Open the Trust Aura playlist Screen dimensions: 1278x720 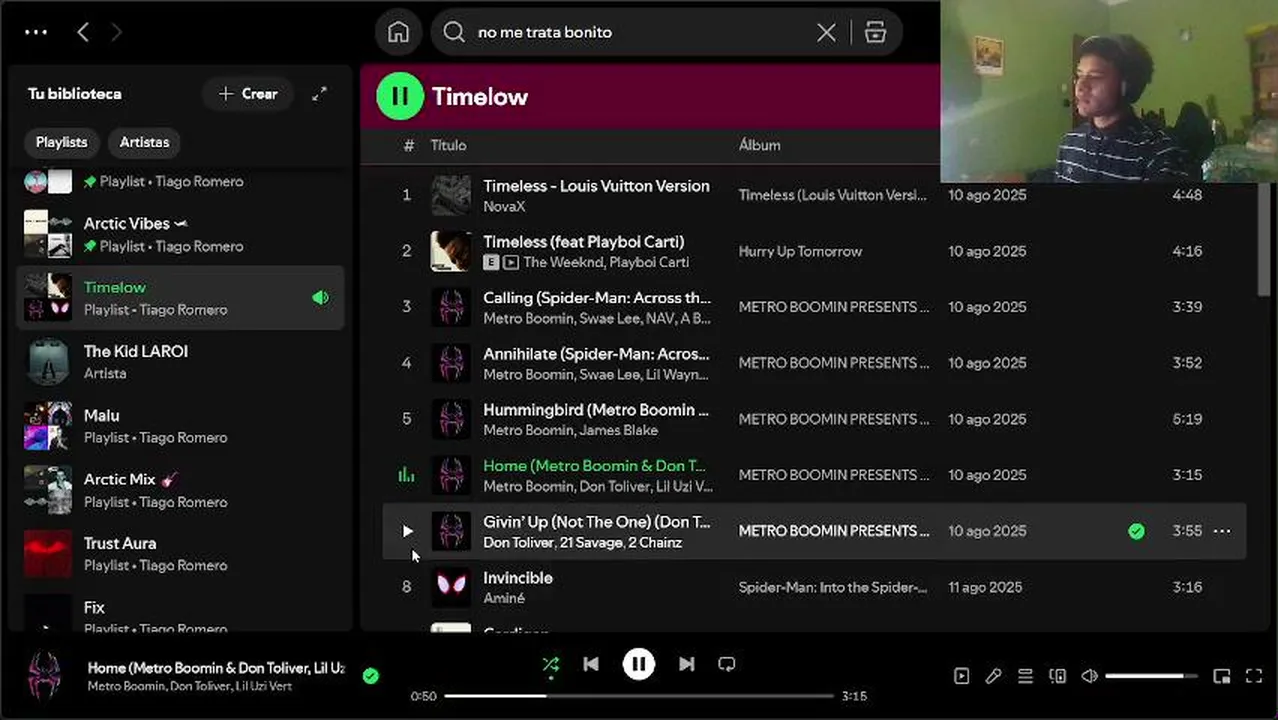coord(181,554)
